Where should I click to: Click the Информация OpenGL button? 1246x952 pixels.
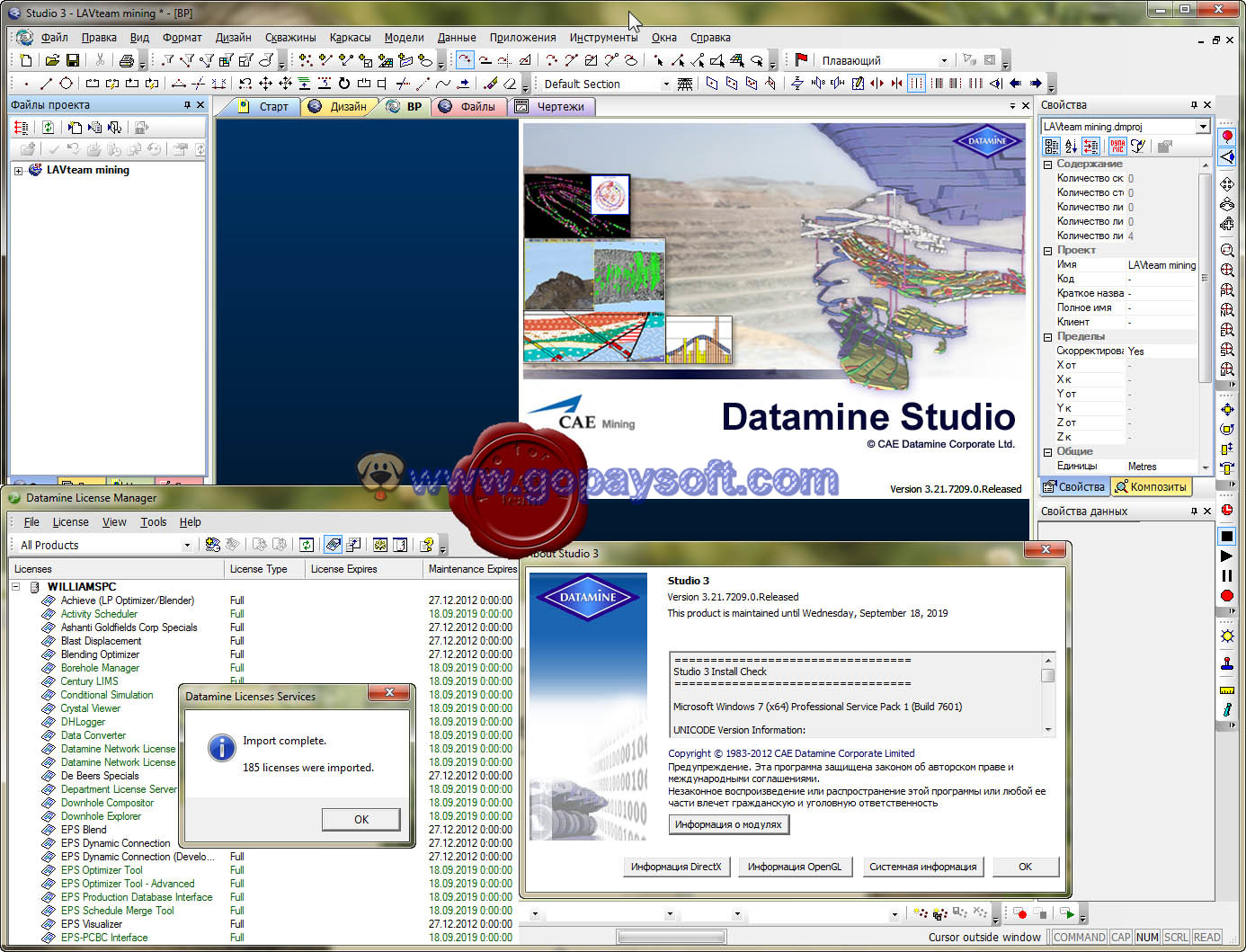(x=795, y=867)
